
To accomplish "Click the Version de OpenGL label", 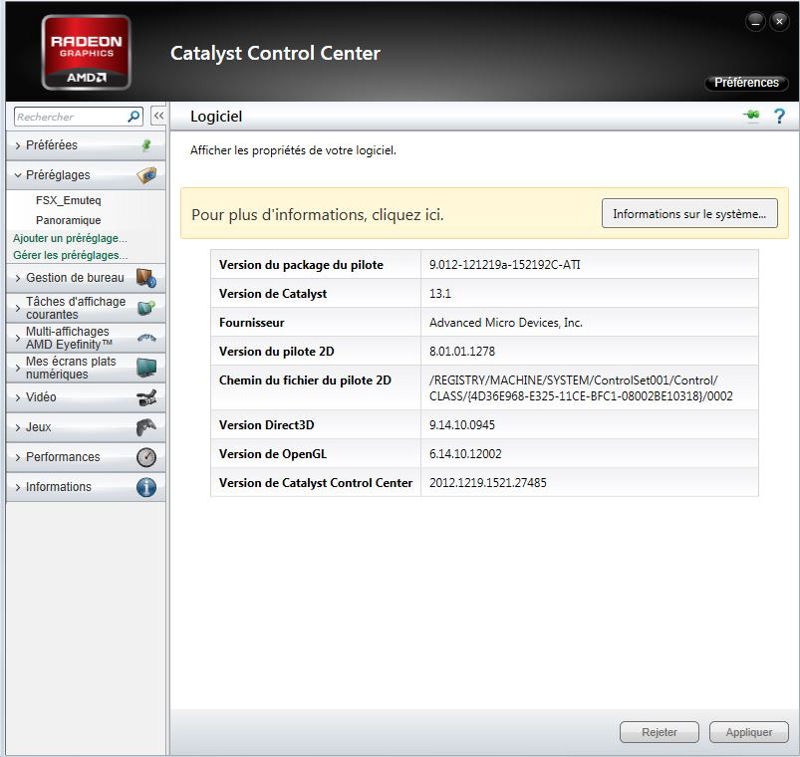I will [272, 454].
